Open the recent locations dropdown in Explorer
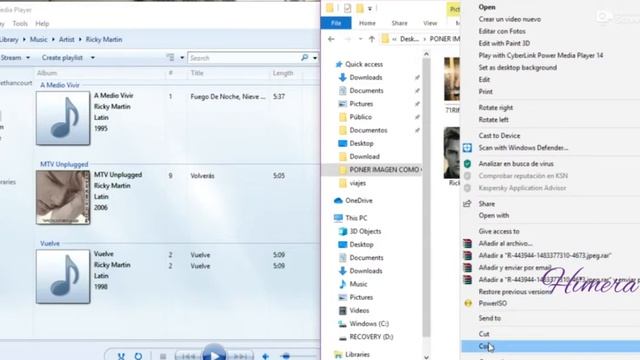This screenshot has height=360, width=640. click(x=360, y=39)
